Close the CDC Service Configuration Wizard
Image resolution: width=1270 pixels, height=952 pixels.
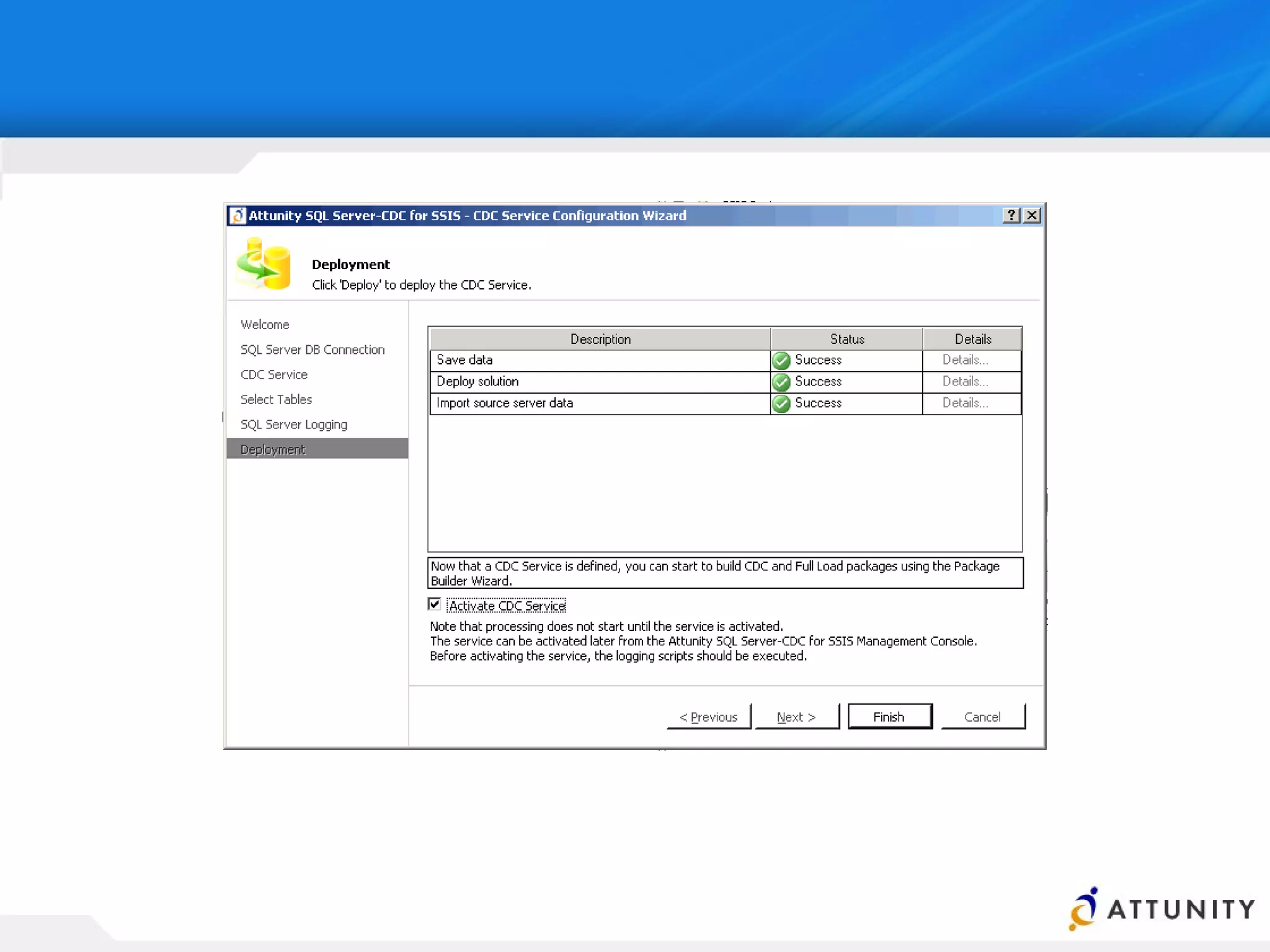[1032, 215]
